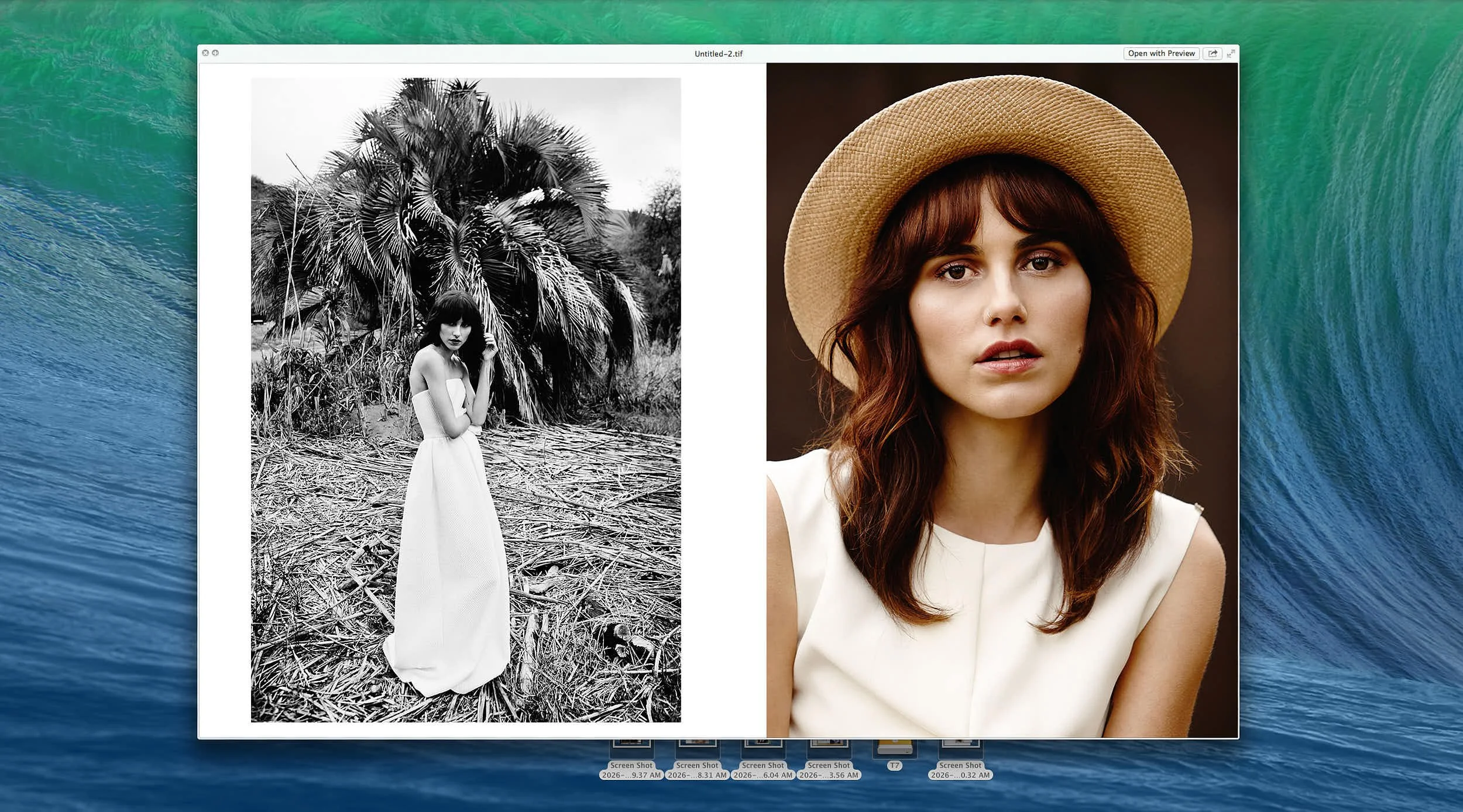Click the Untitled-2.tif window title

pos(719,54)
